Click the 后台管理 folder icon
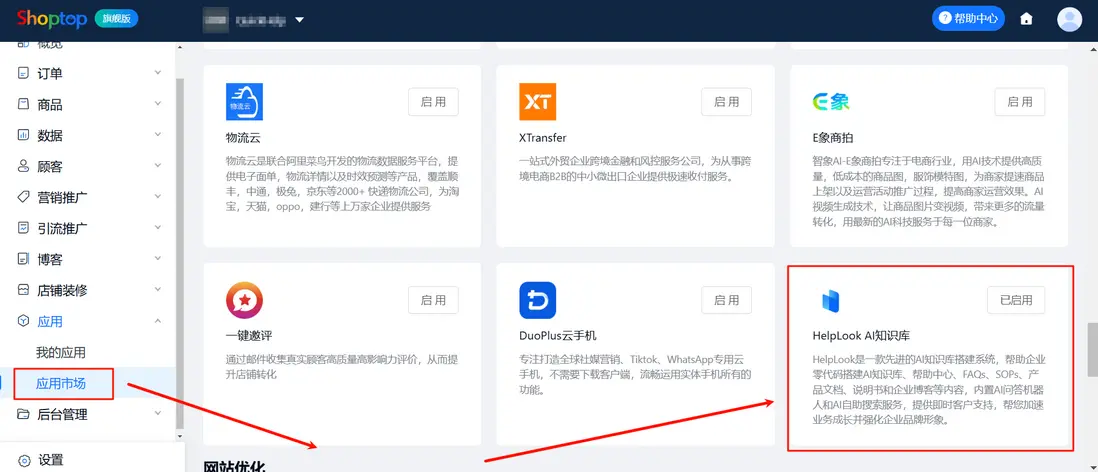 pos(23,414)
